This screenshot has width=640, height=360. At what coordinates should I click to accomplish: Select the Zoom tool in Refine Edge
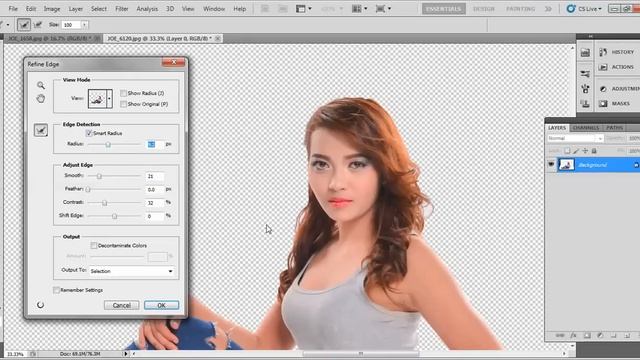tap(41, 85)
